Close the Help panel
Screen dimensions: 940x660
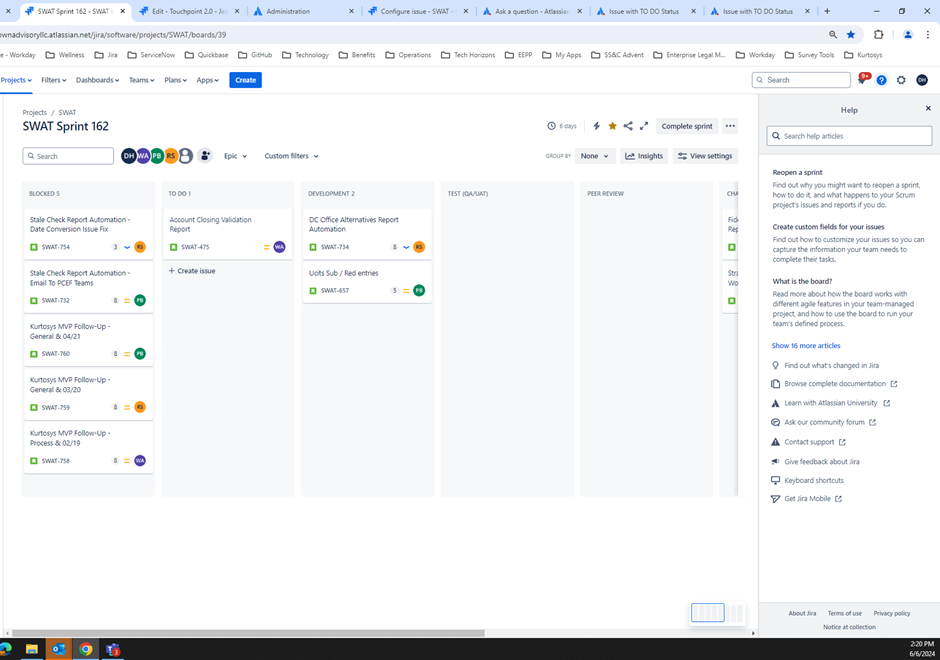(x=928, y=109)
